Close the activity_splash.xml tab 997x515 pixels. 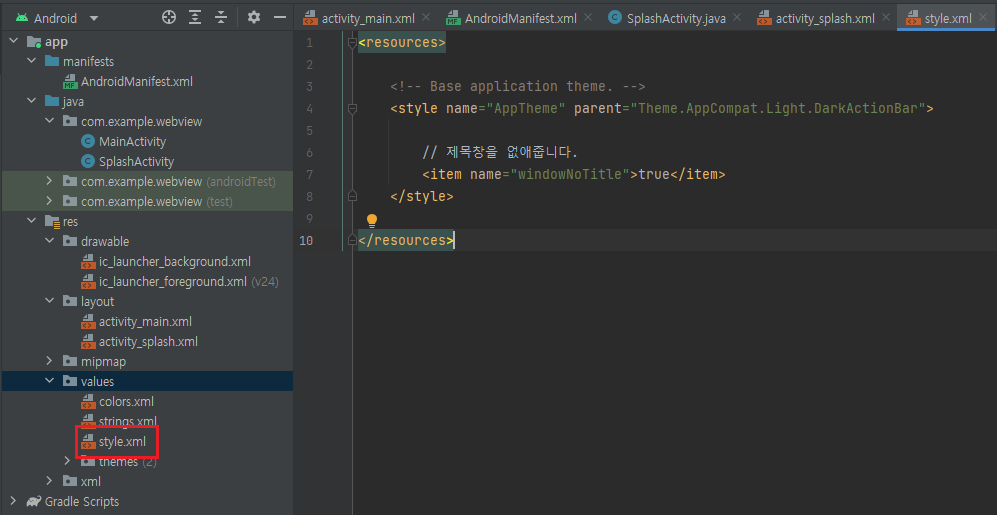(886, 18)
